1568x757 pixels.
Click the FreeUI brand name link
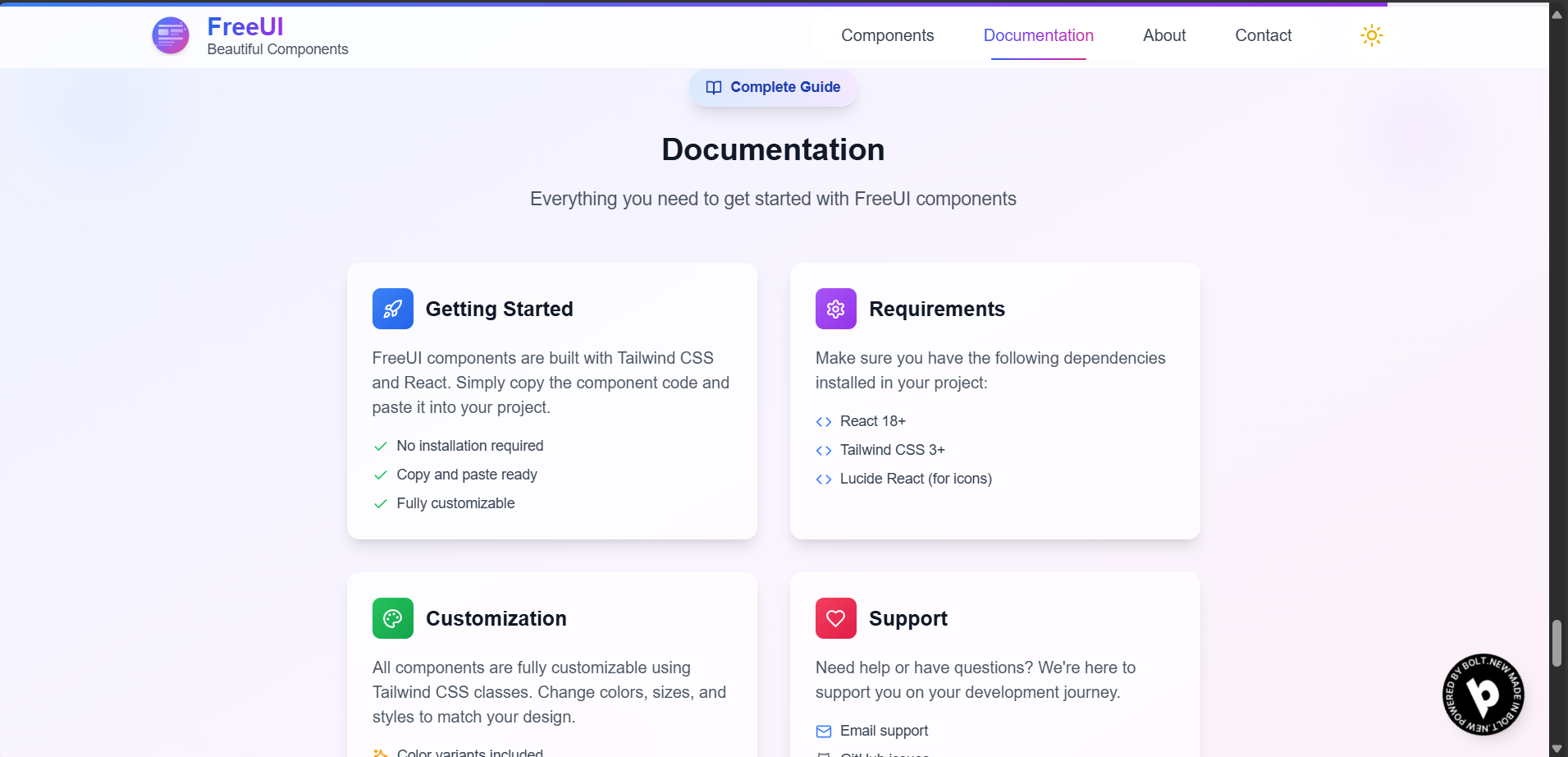point(245,26)
